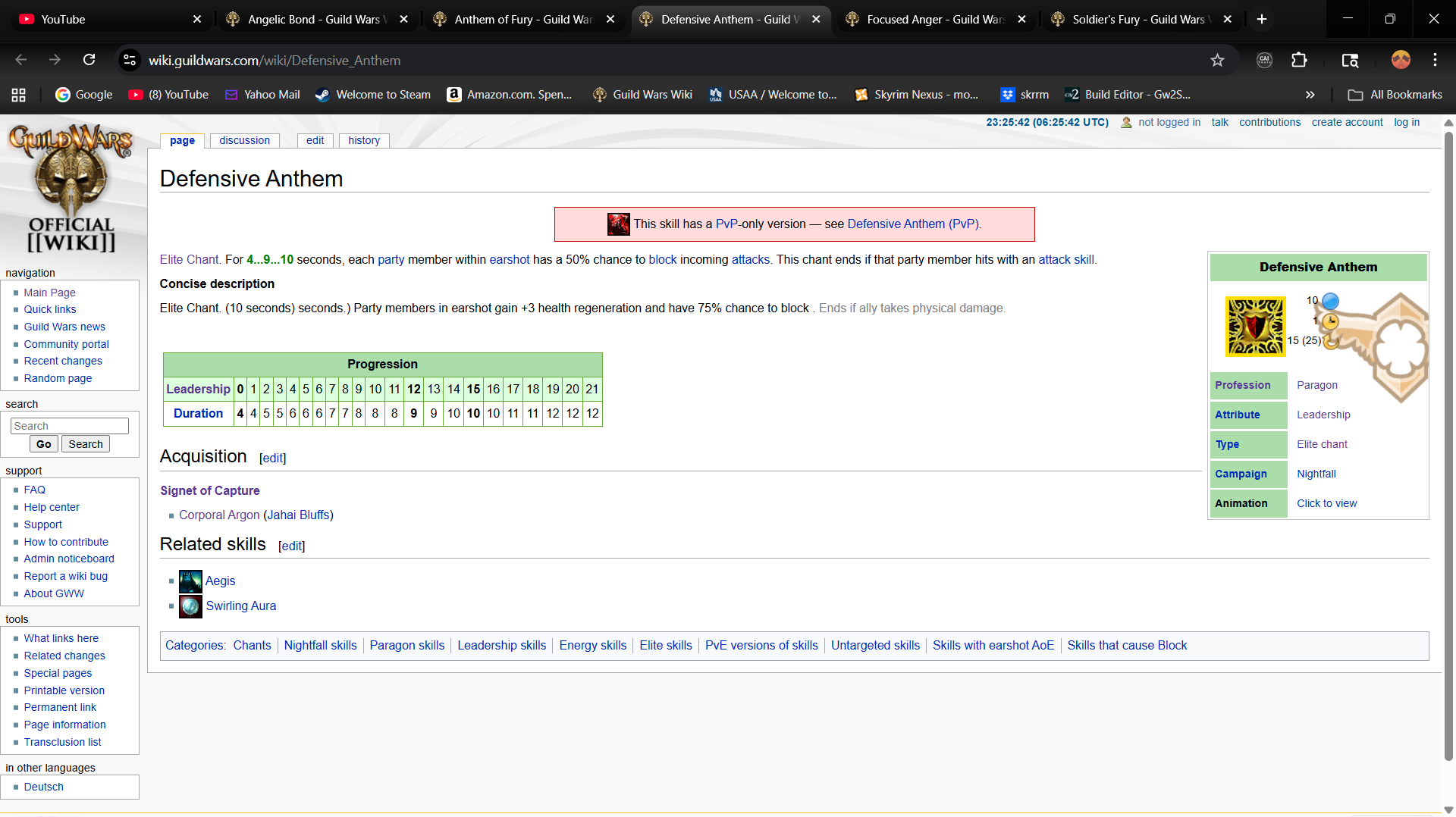
Task: Expand the hidden bookmarks chevron
Action: (1310, 95)
